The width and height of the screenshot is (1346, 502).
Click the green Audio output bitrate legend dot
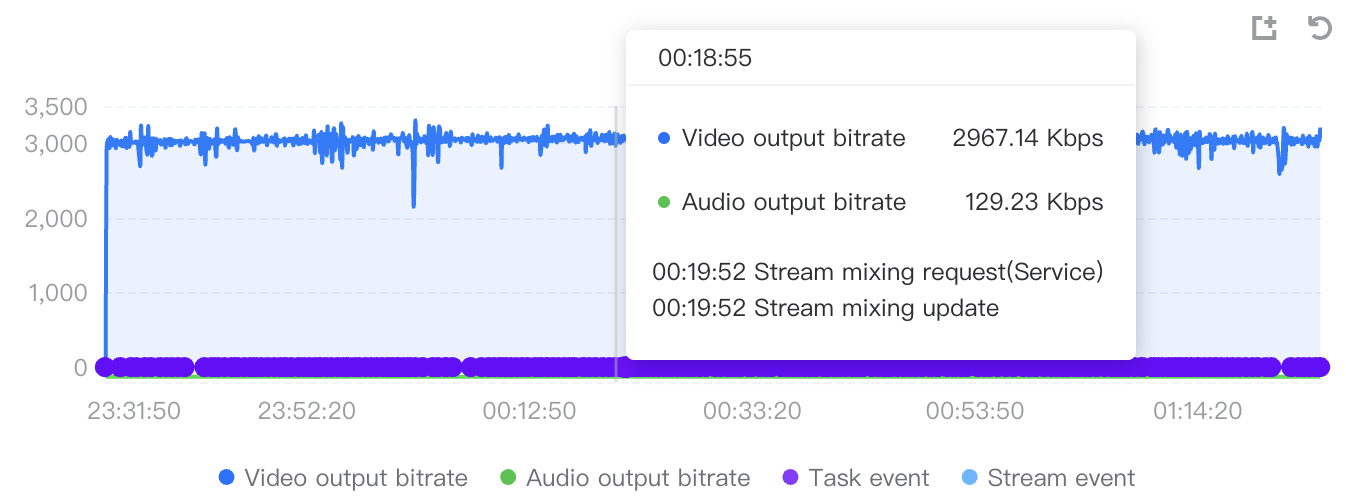[x=508, y=478]
